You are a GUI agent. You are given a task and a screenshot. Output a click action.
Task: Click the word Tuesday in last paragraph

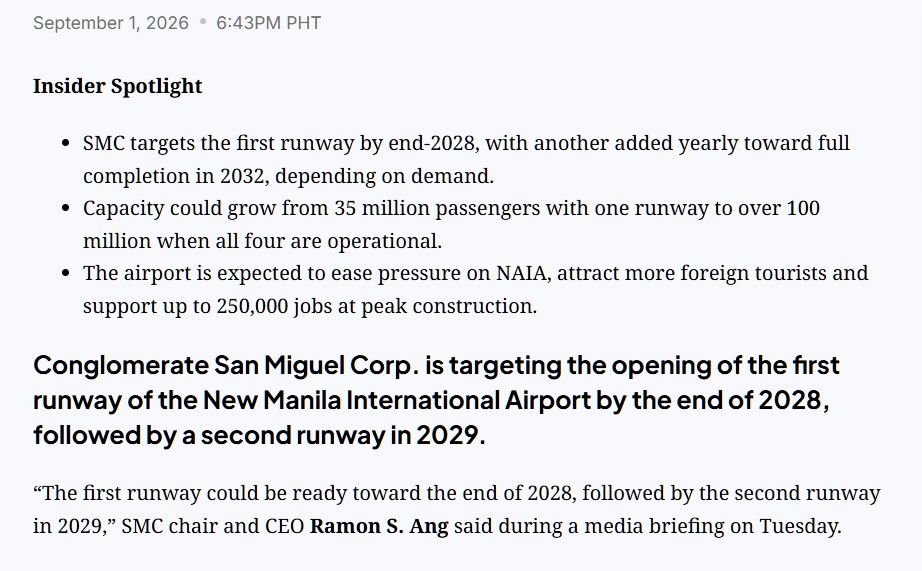click(800, 526)
